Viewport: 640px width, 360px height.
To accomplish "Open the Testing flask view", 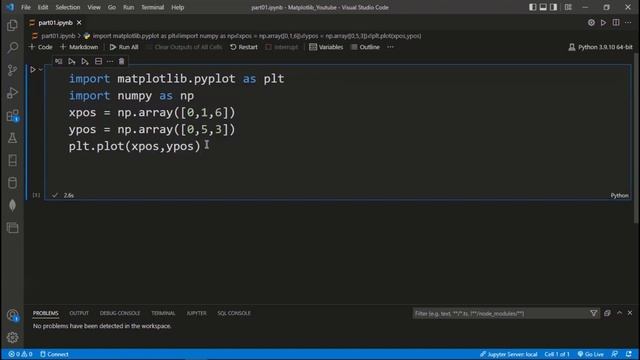I will (x=12, y=138).
